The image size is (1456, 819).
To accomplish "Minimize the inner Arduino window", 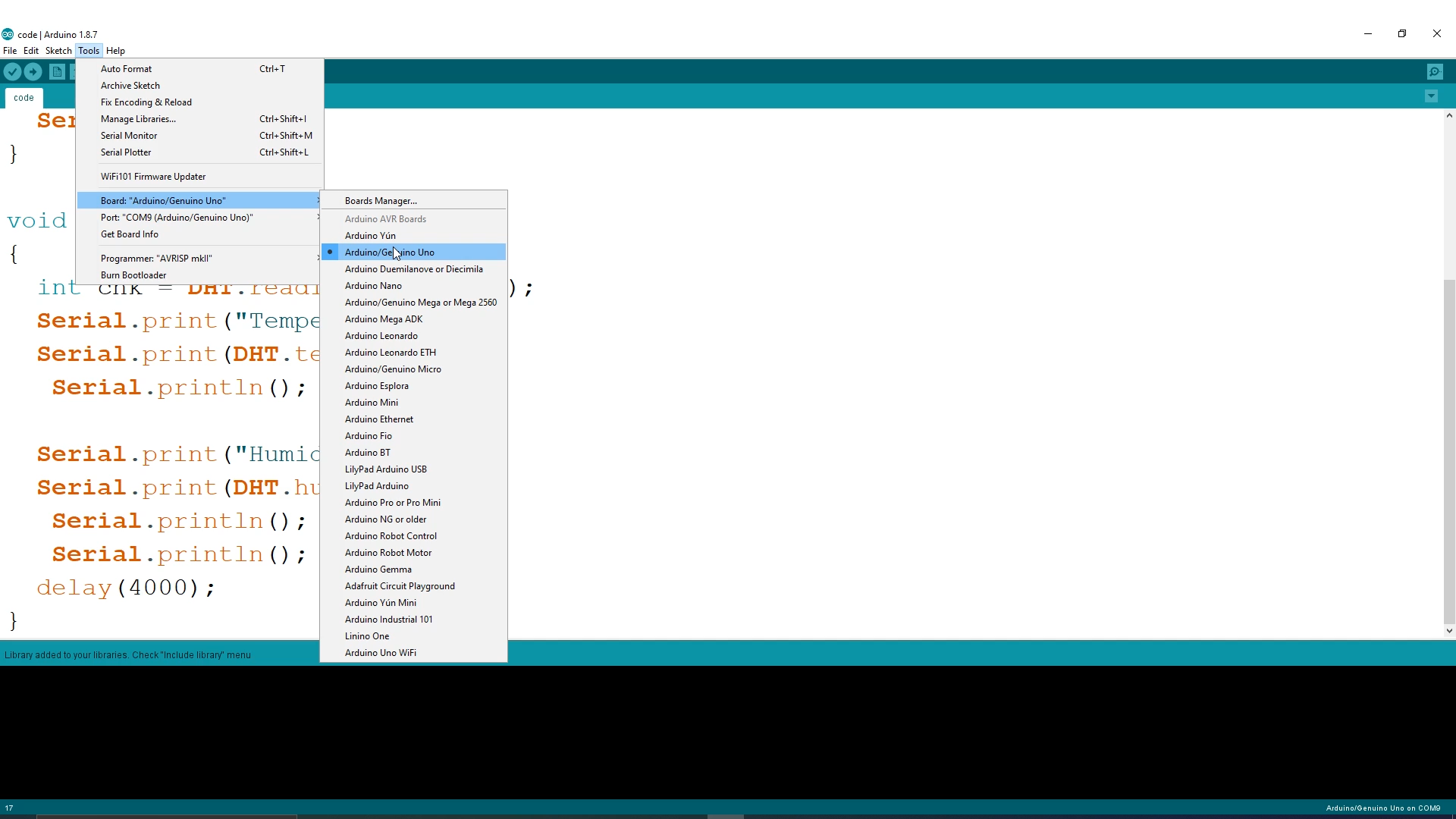I will point(1368,33).
